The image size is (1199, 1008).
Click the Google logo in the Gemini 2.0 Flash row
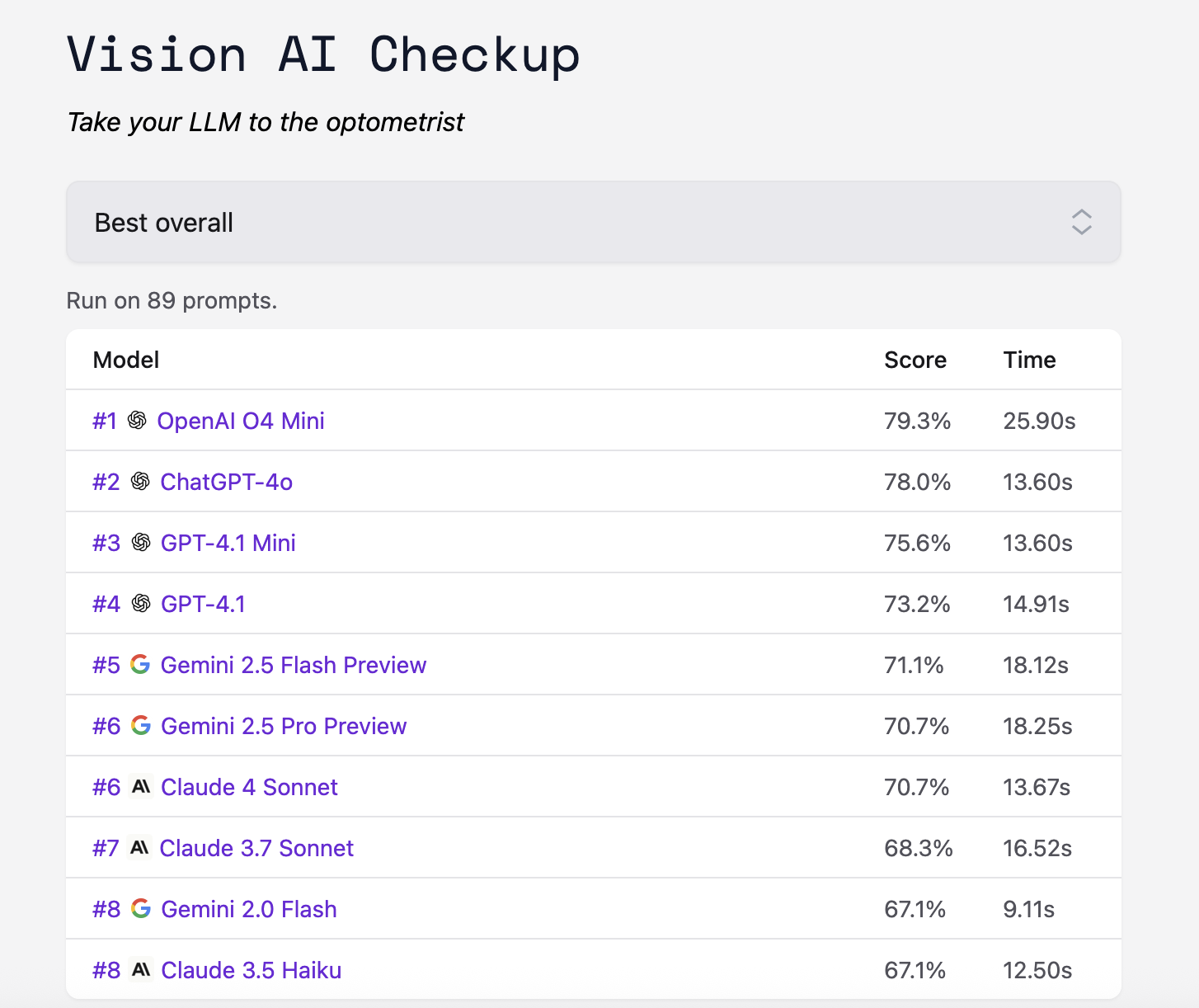[141, 909]
